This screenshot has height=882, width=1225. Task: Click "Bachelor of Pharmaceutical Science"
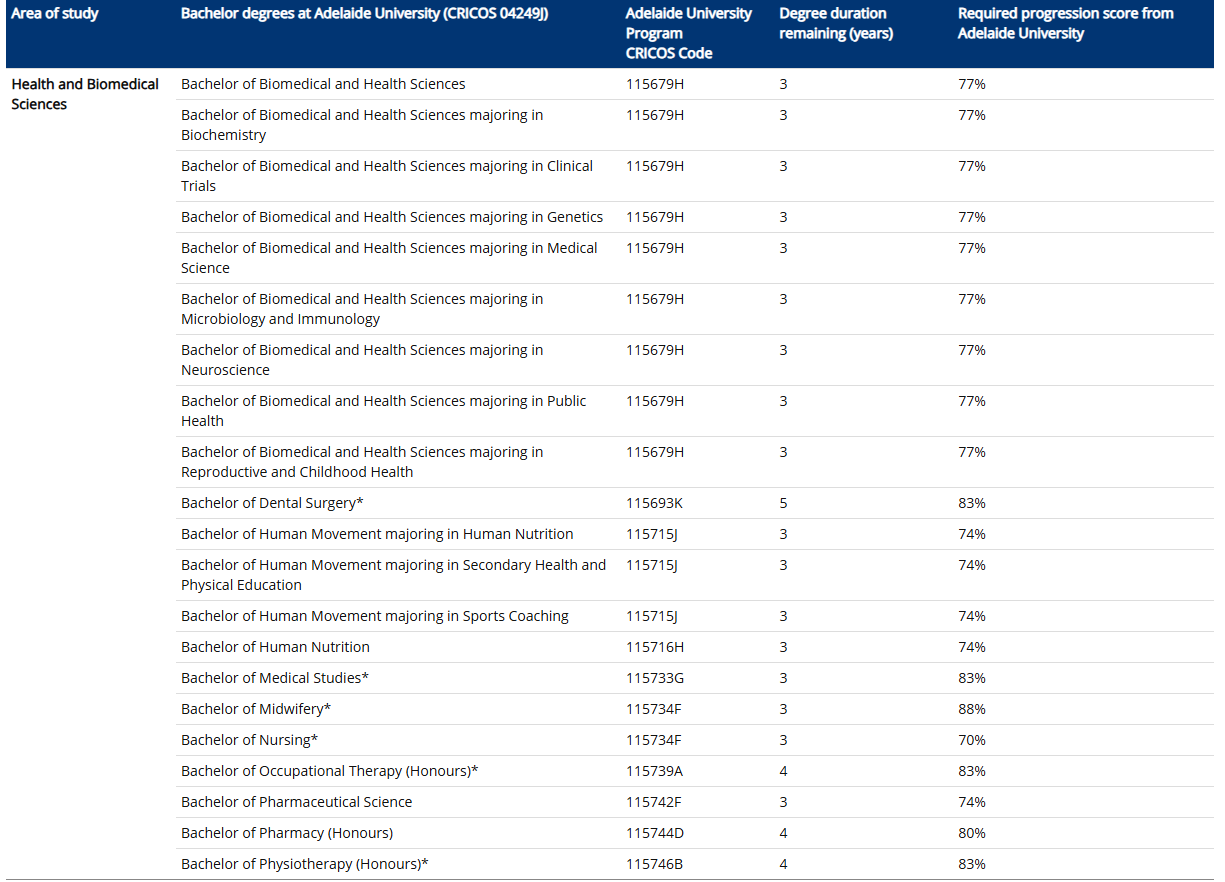click(296, 802)
